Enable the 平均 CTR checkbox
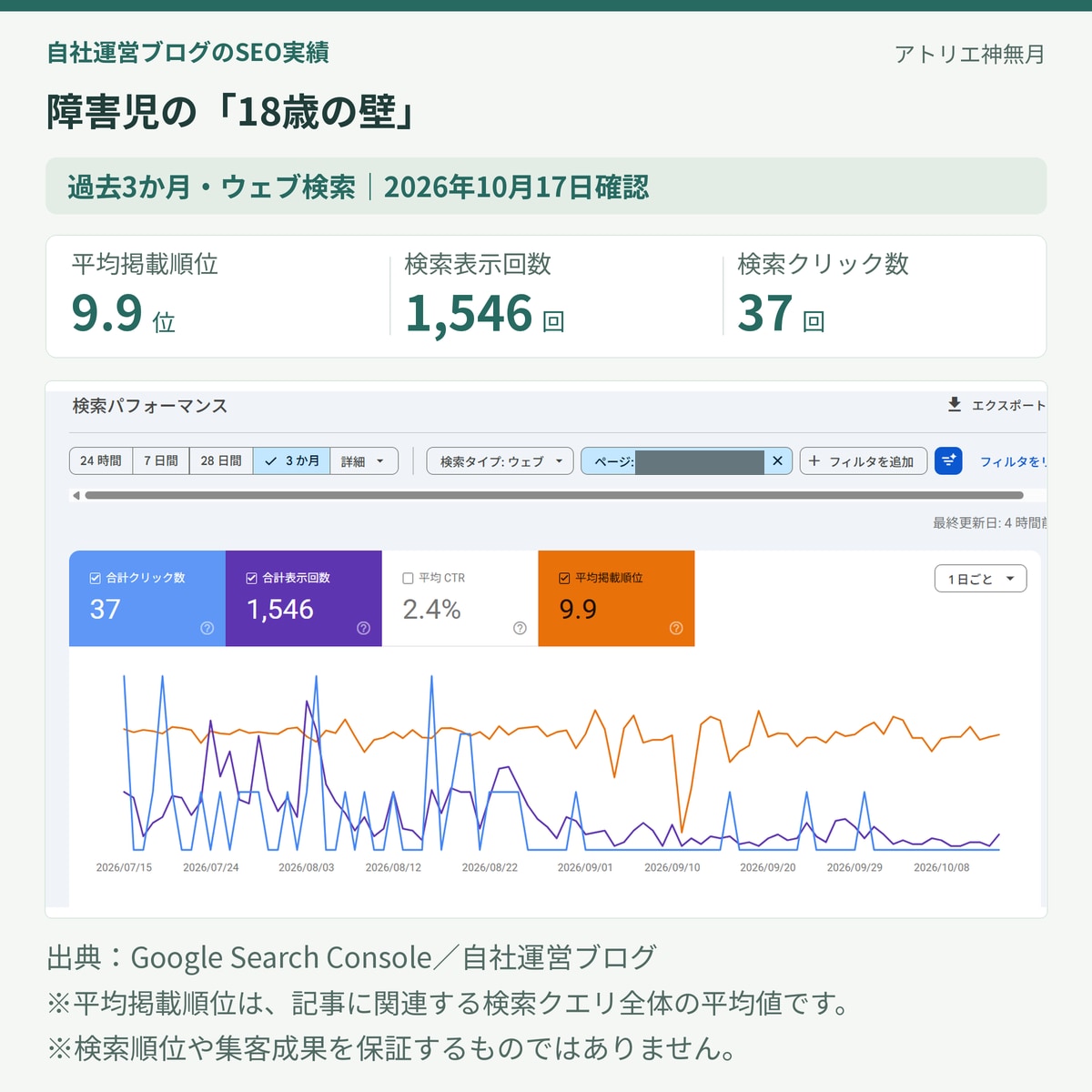The height and width of the screenshot is (1092, 1092). [408, 578]
